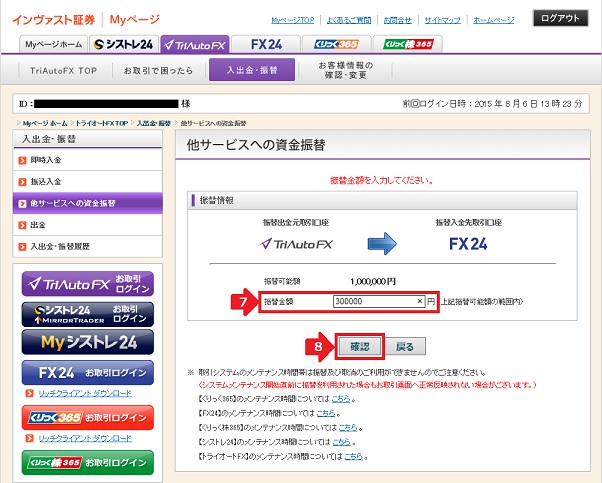The height and width of the screenshot is (483, 602).
Task: Switch to the くりっく株365 tab
Action: pos(408,44)
